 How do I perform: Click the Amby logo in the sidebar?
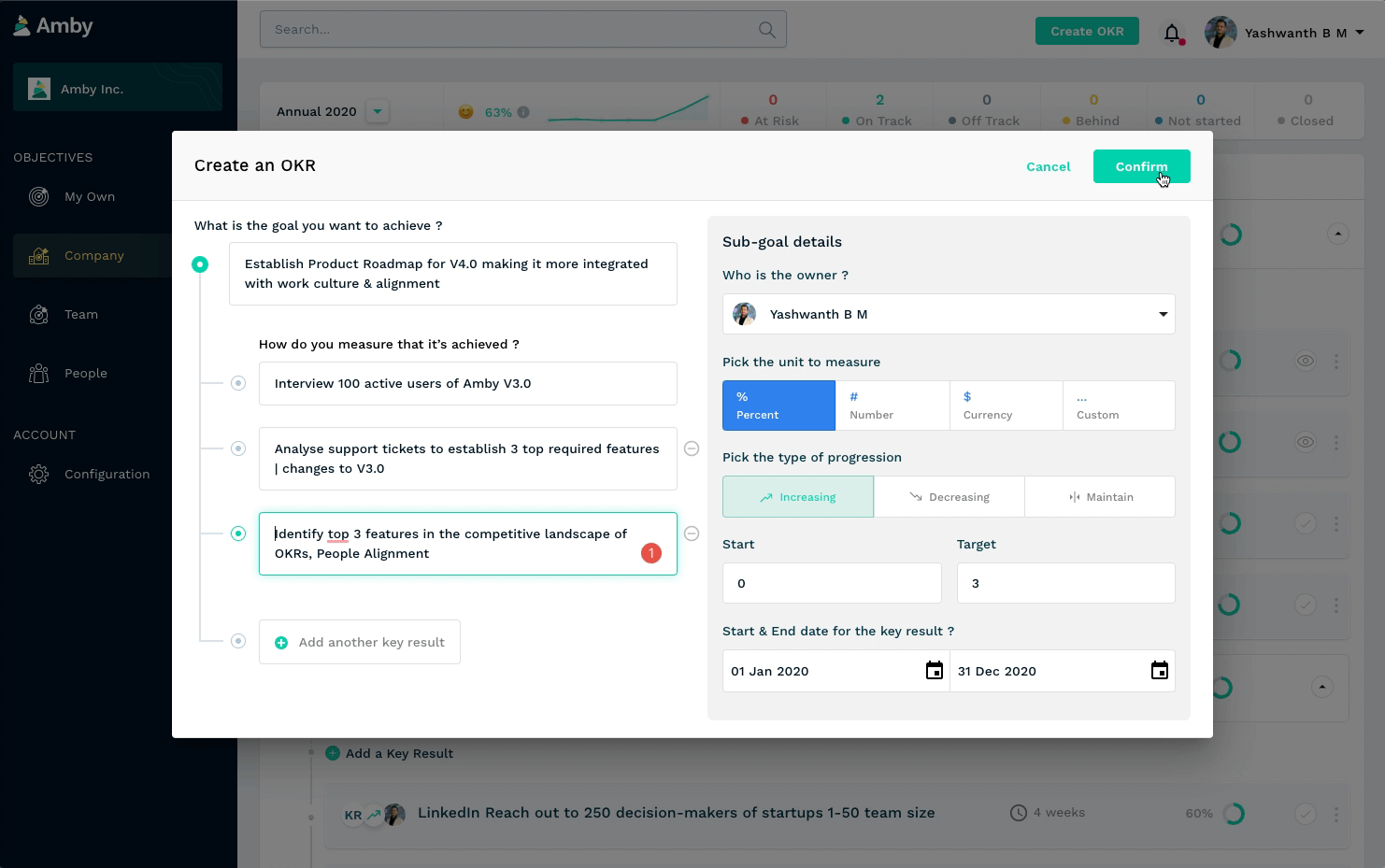click(x=53, y=26)
